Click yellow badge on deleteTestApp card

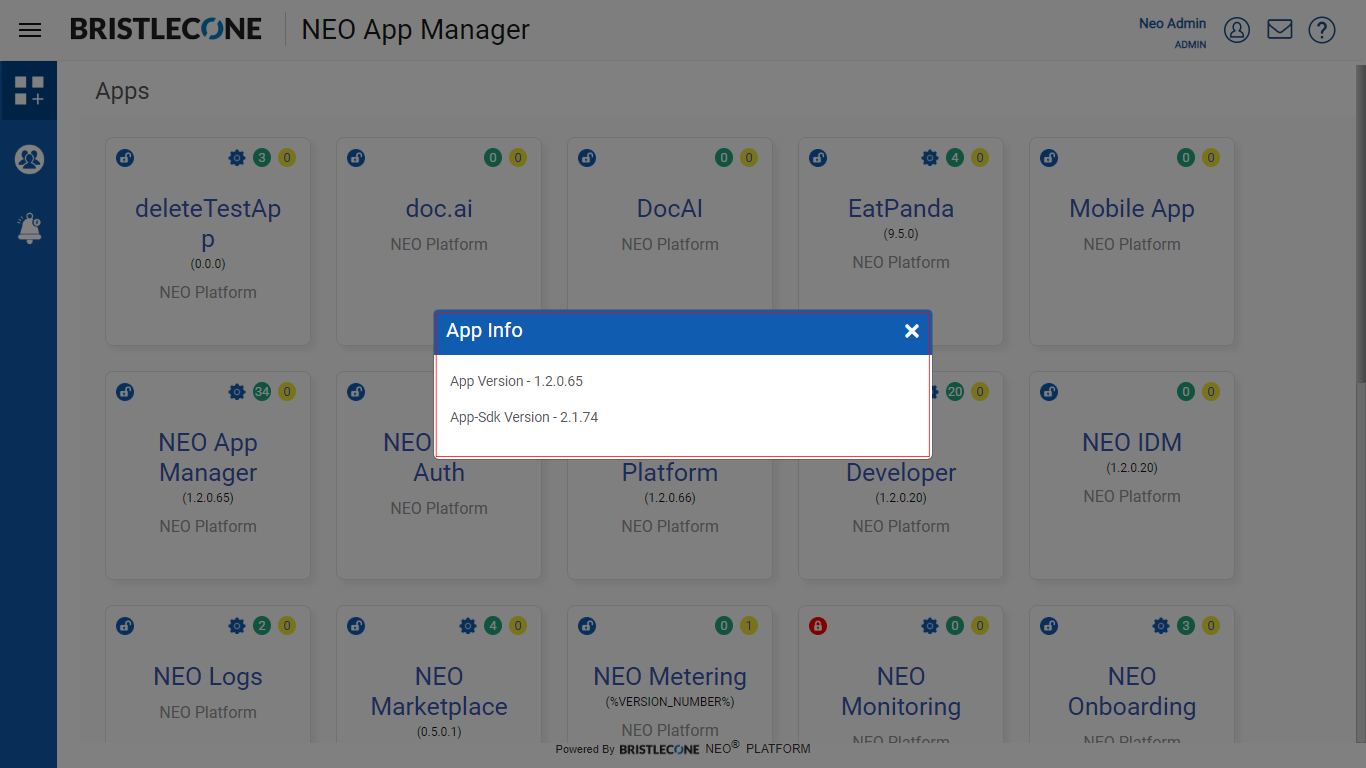pyautogui.click(x=287, y=157)
